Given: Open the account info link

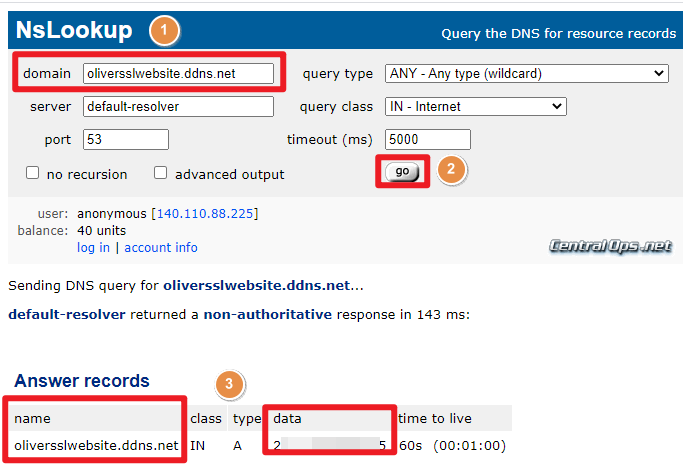Looking at the screenshot, I should [x=161, y=247].
